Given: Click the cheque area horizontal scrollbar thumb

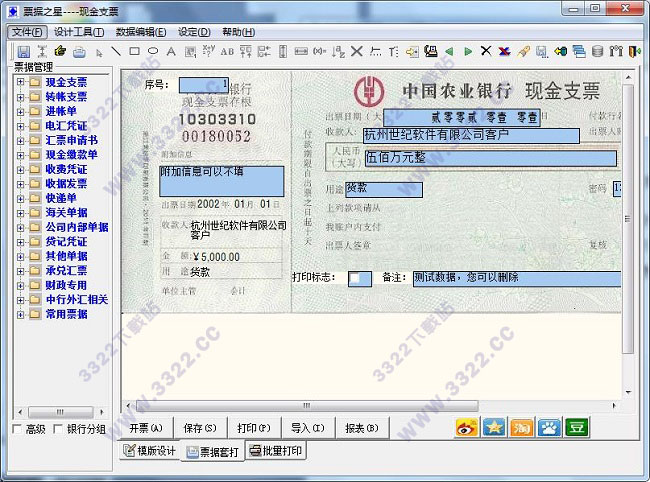Looking at the screenshot, I should tap(307, 405).
